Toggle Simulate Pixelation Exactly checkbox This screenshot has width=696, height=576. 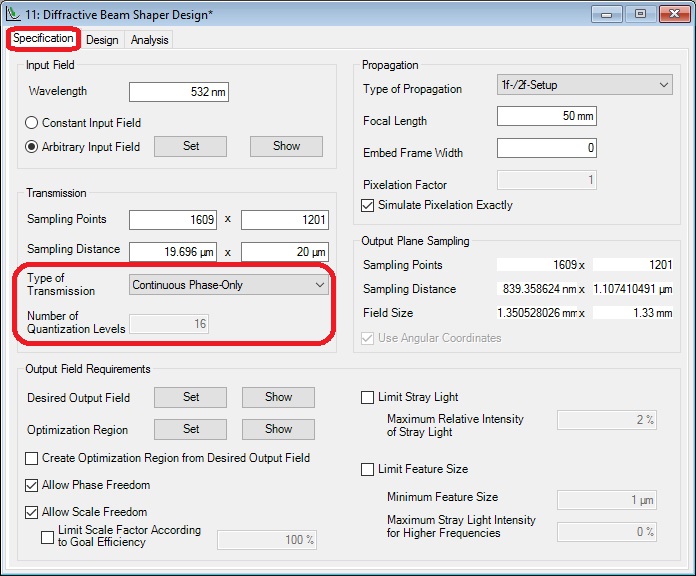(x=369, y=205)
